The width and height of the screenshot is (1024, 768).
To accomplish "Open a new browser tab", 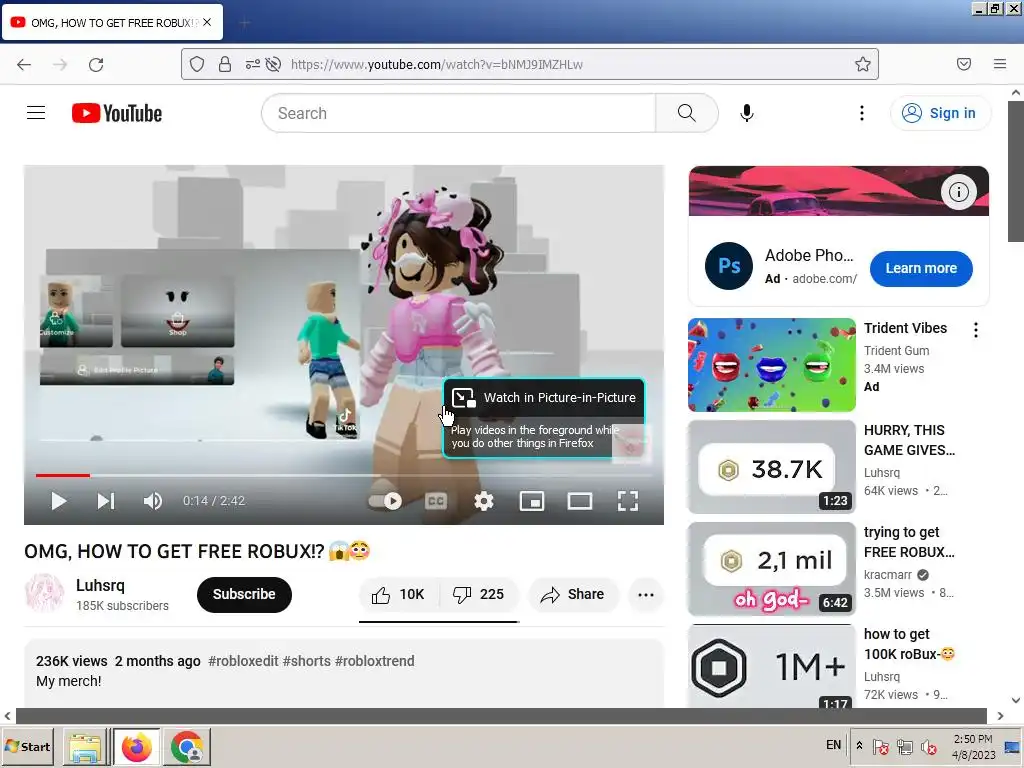I will [244, 23].
